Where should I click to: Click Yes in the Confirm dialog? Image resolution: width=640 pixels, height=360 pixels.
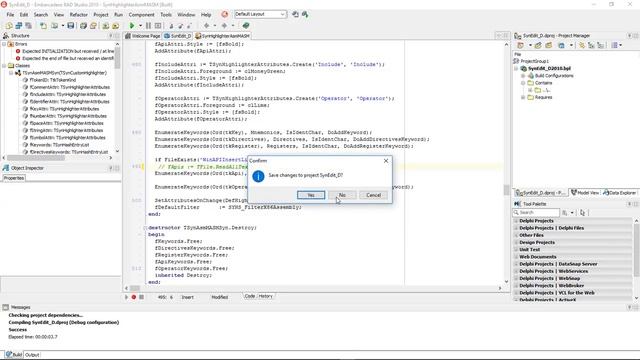pyautogui.click(x=311, y=195)
